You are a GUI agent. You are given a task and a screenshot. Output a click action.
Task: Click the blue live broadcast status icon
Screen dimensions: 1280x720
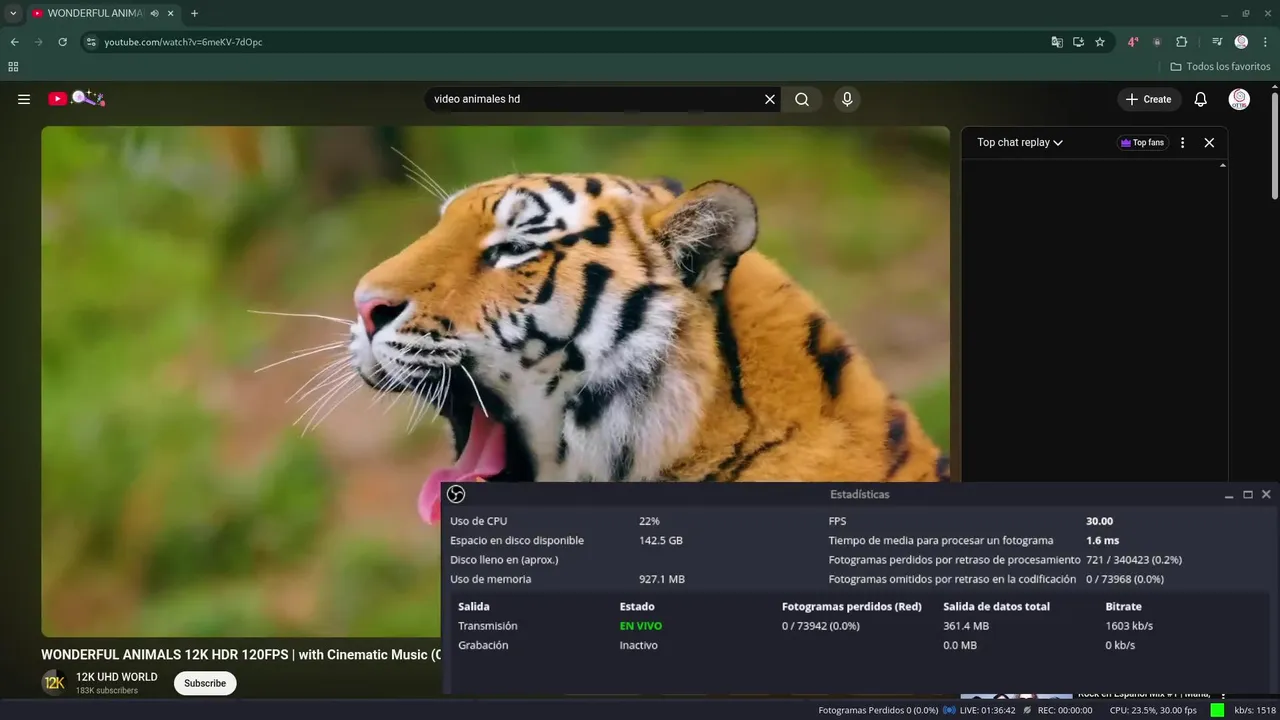949,710
